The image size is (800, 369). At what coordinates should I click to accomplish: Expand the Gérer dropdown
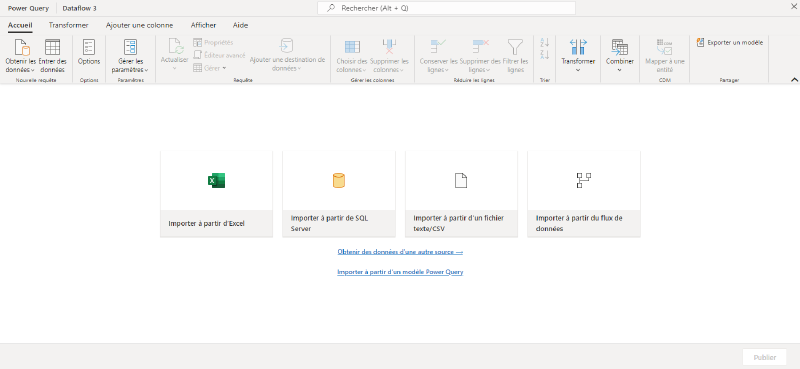[224, 68]
